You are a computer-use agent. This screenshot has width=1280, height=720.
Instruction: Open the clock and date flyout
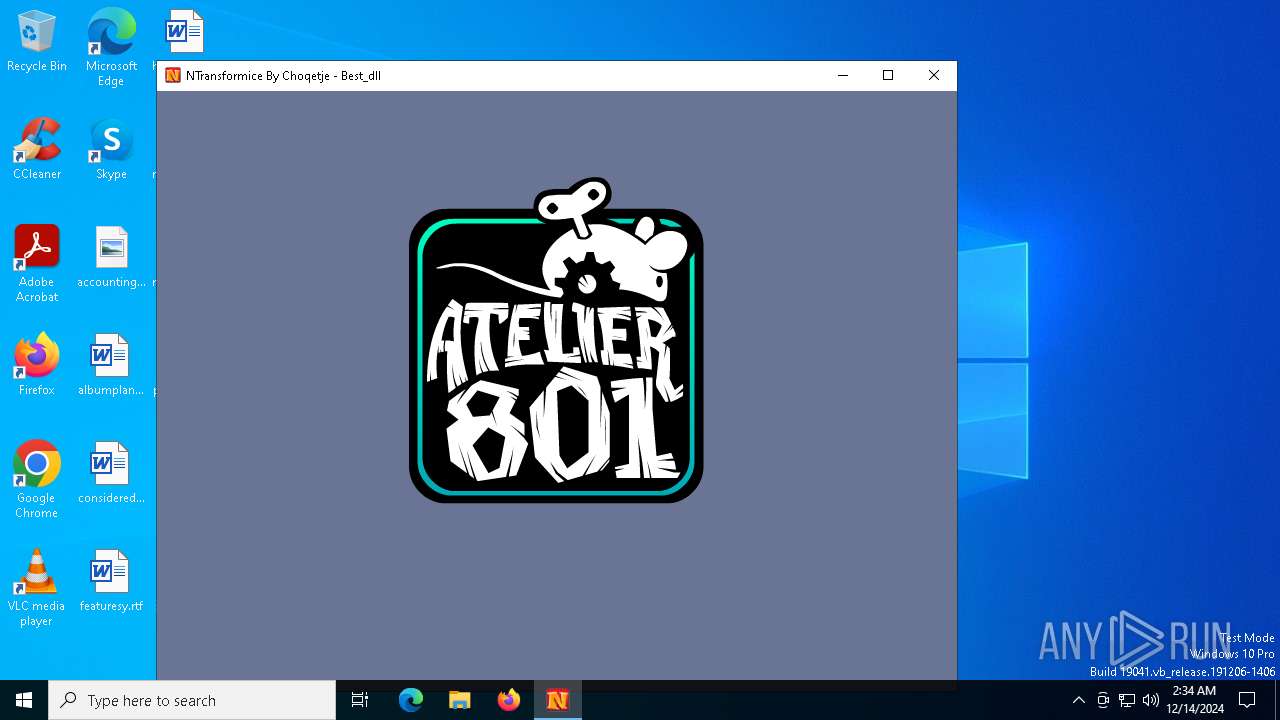point(1195,700)
